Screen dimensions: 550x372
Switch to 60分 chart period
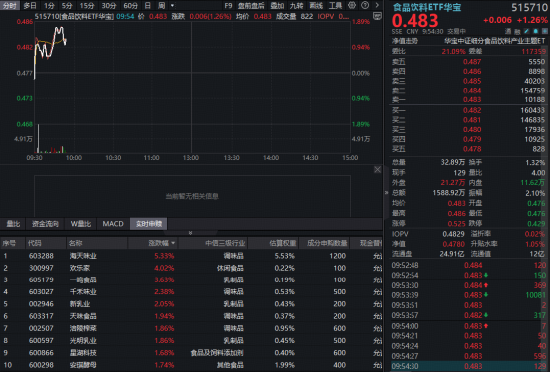pyautogui.click(x=130, y=6)
